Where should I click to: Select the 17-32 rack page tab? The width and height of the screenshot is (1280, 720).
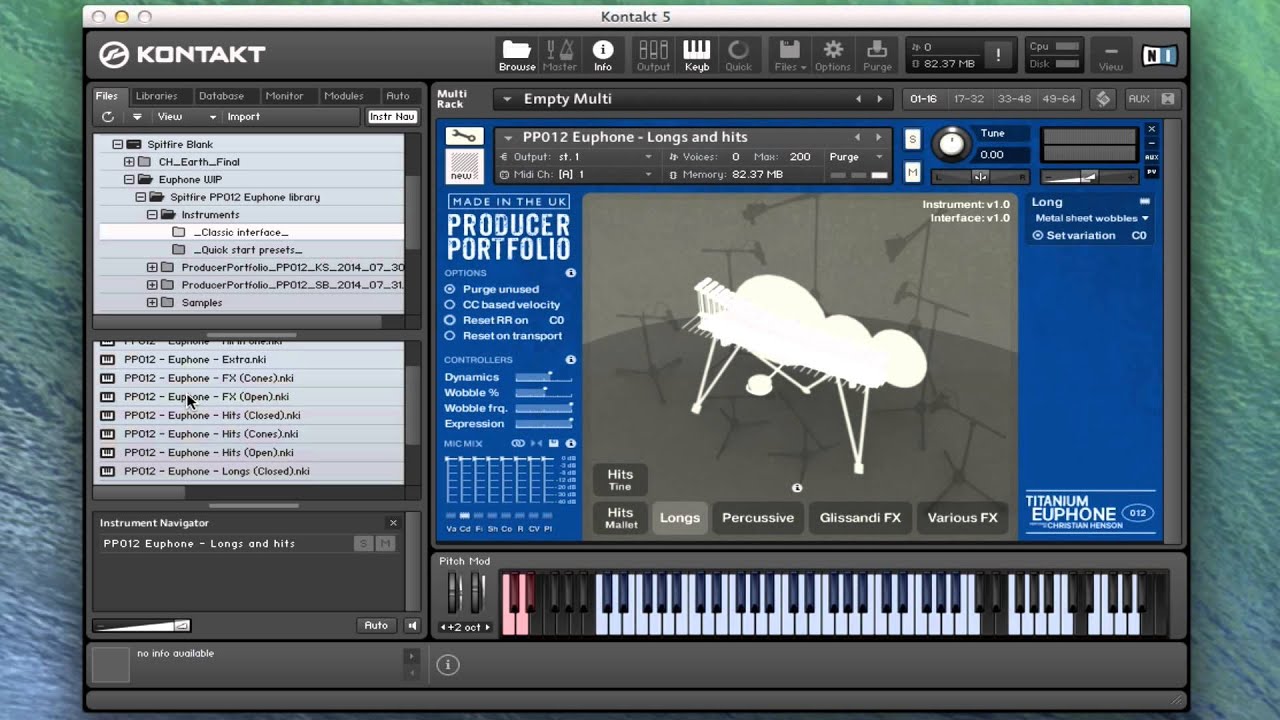[x=969, y=99]
